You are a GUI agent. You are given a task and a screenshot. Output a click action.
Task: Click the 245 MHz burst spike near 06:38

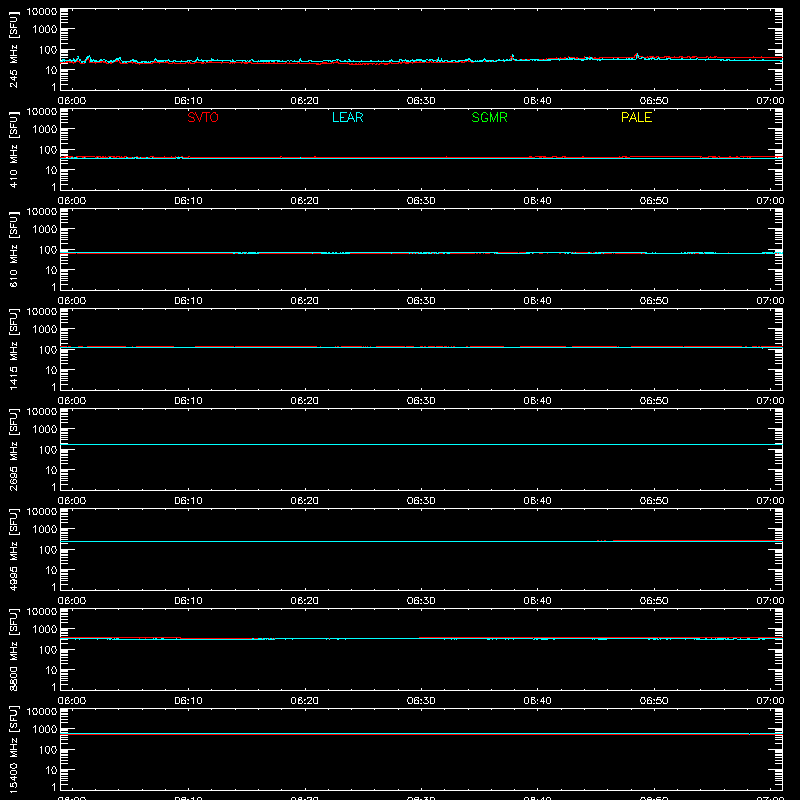pyautogui.click(x=513, y=57)
